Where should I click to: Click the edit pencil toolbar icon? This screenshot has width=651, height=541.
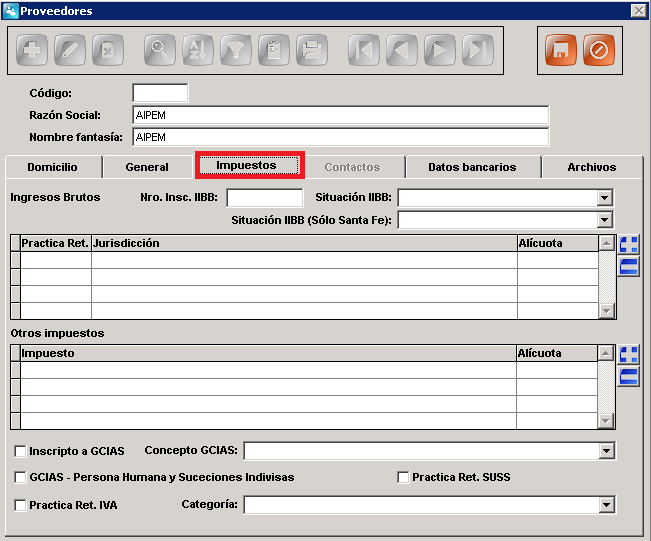(70, 50)
